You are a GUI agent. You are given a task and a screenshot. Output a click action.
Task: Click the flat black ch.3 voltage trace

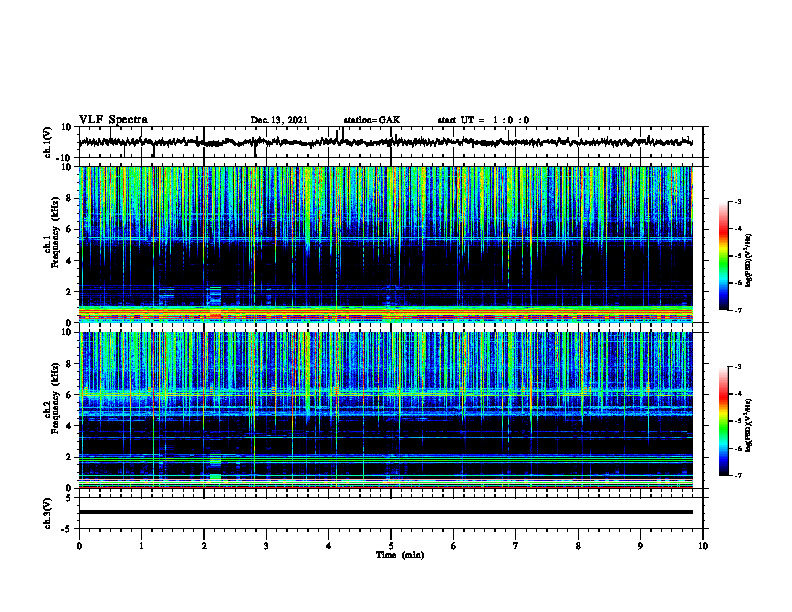[x=386, y=512]
